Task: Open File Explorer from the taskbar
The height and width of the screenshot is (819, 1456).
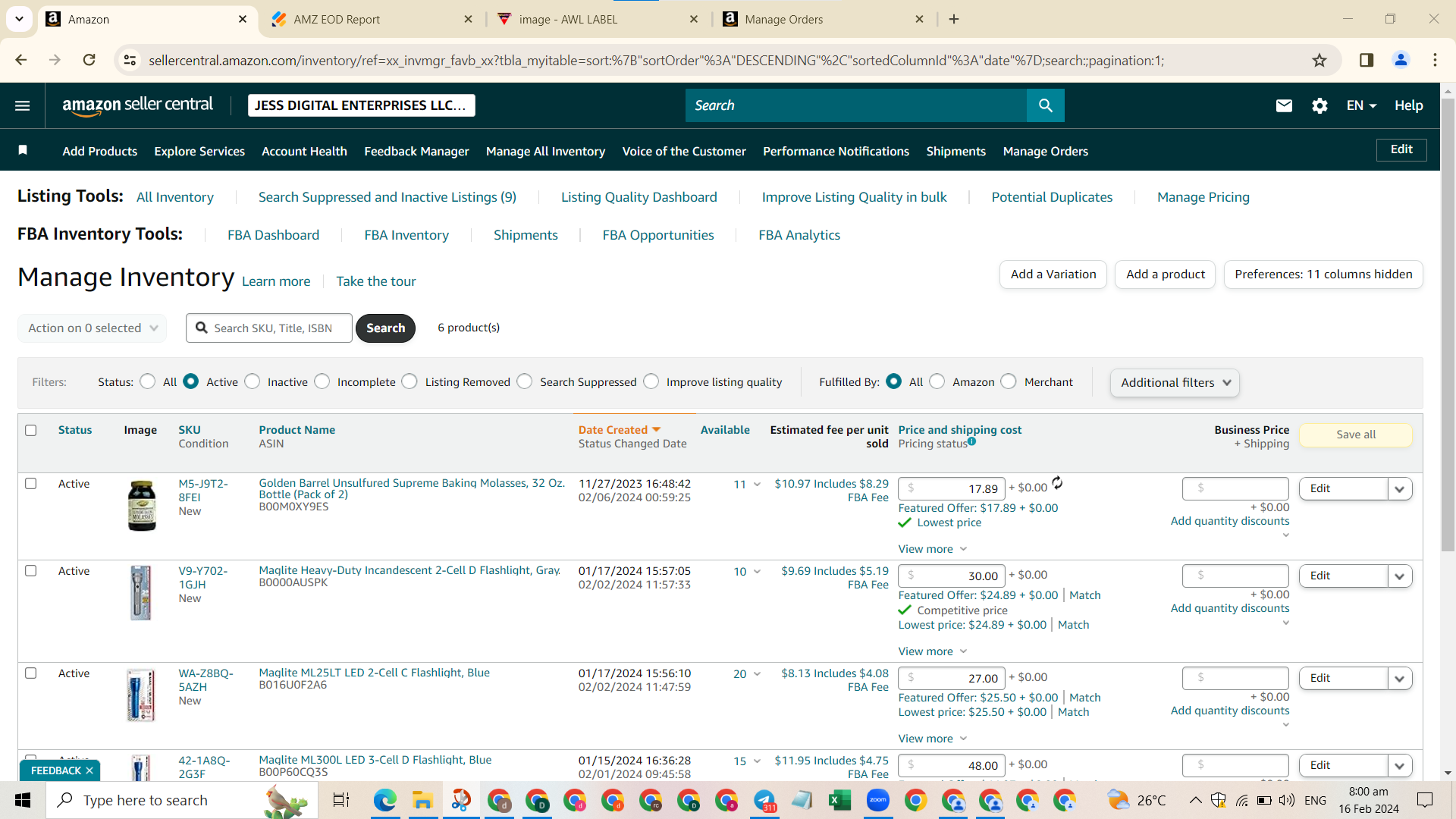Action: [x=422, y=800]
